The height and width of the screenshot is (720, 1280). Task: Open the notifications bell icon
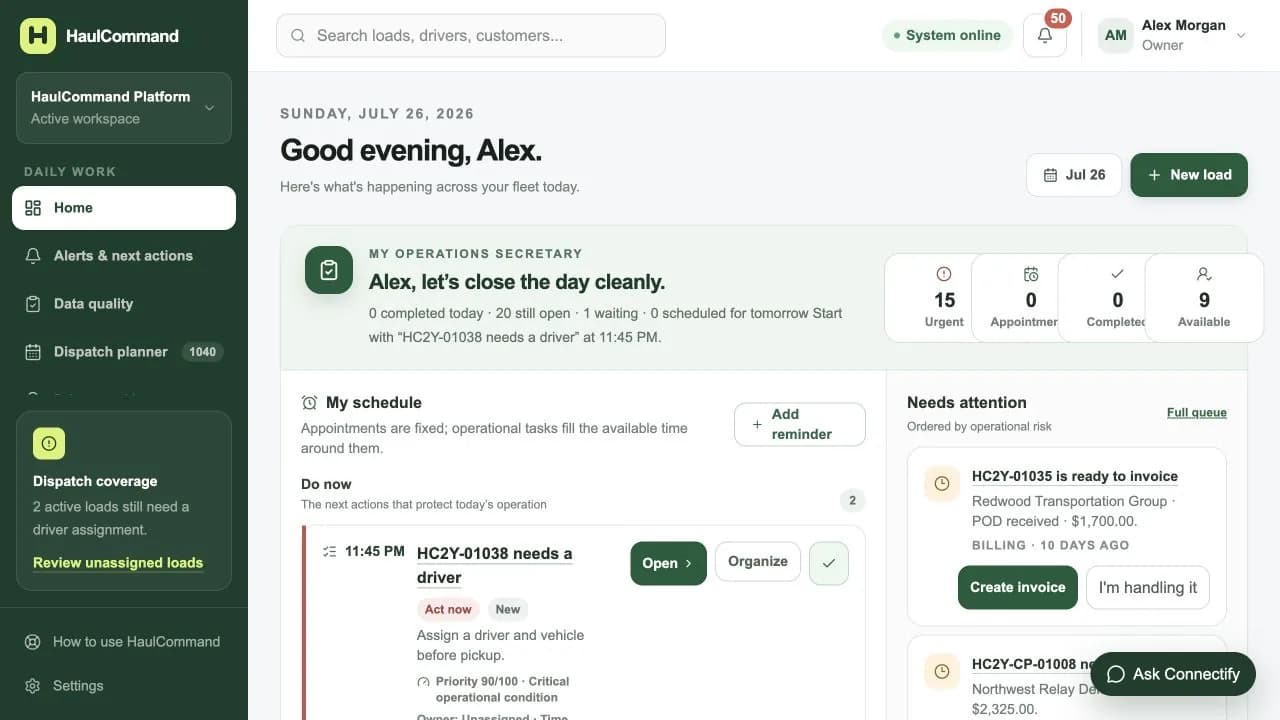click(x=1045, y=35)
